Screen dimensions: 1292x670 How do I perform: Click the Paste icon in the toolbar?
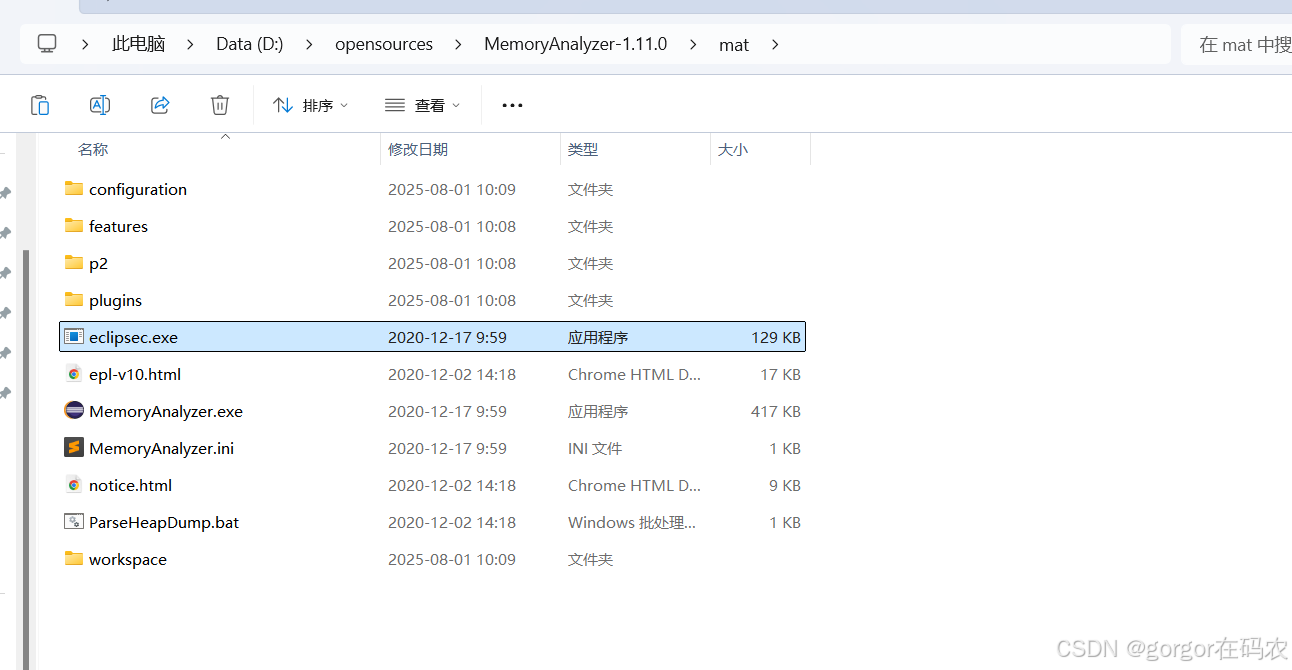click(40, 104)
